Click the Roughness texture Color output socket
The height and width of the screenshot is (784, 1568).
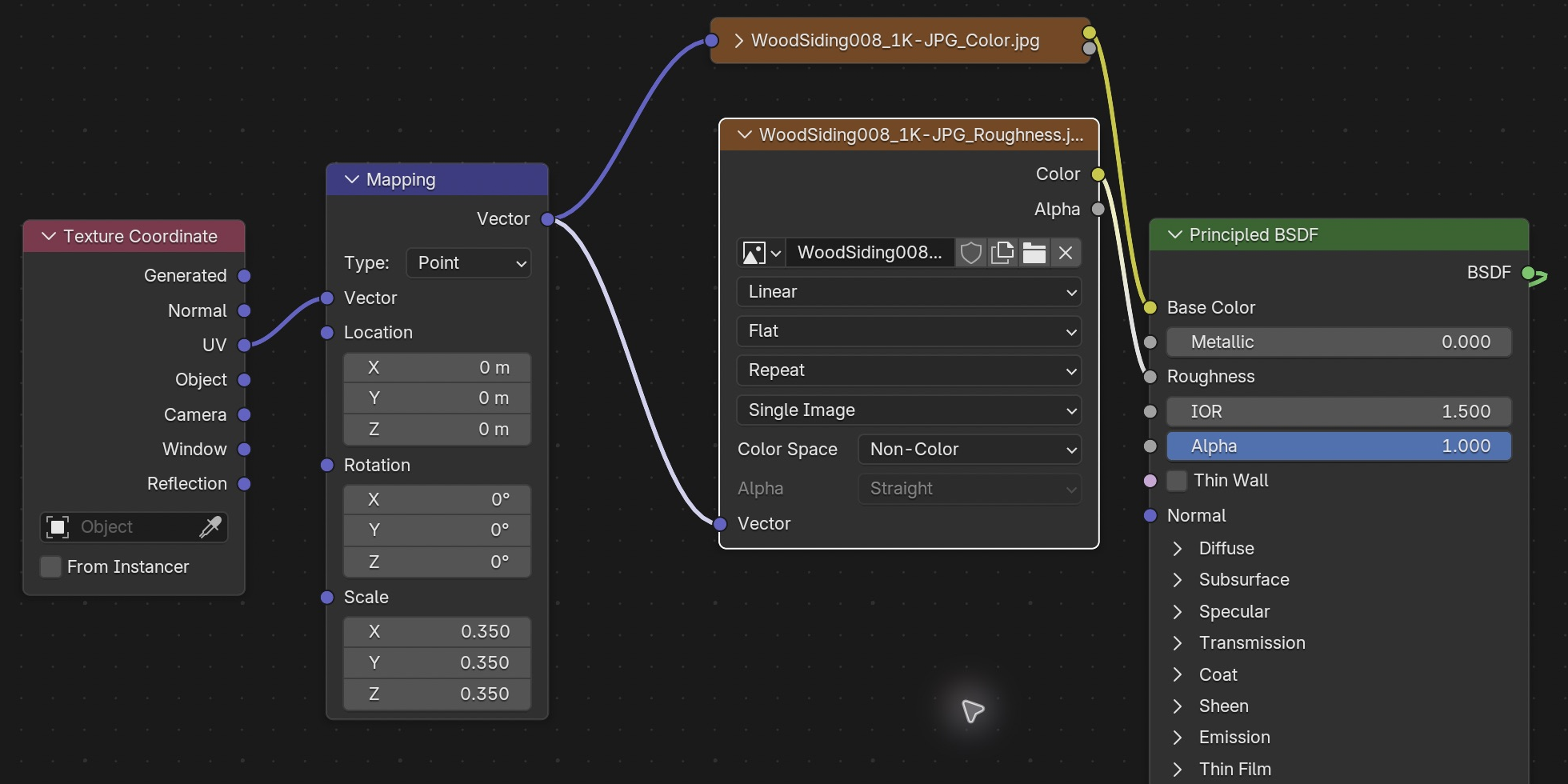click(x=1098, y=174)
